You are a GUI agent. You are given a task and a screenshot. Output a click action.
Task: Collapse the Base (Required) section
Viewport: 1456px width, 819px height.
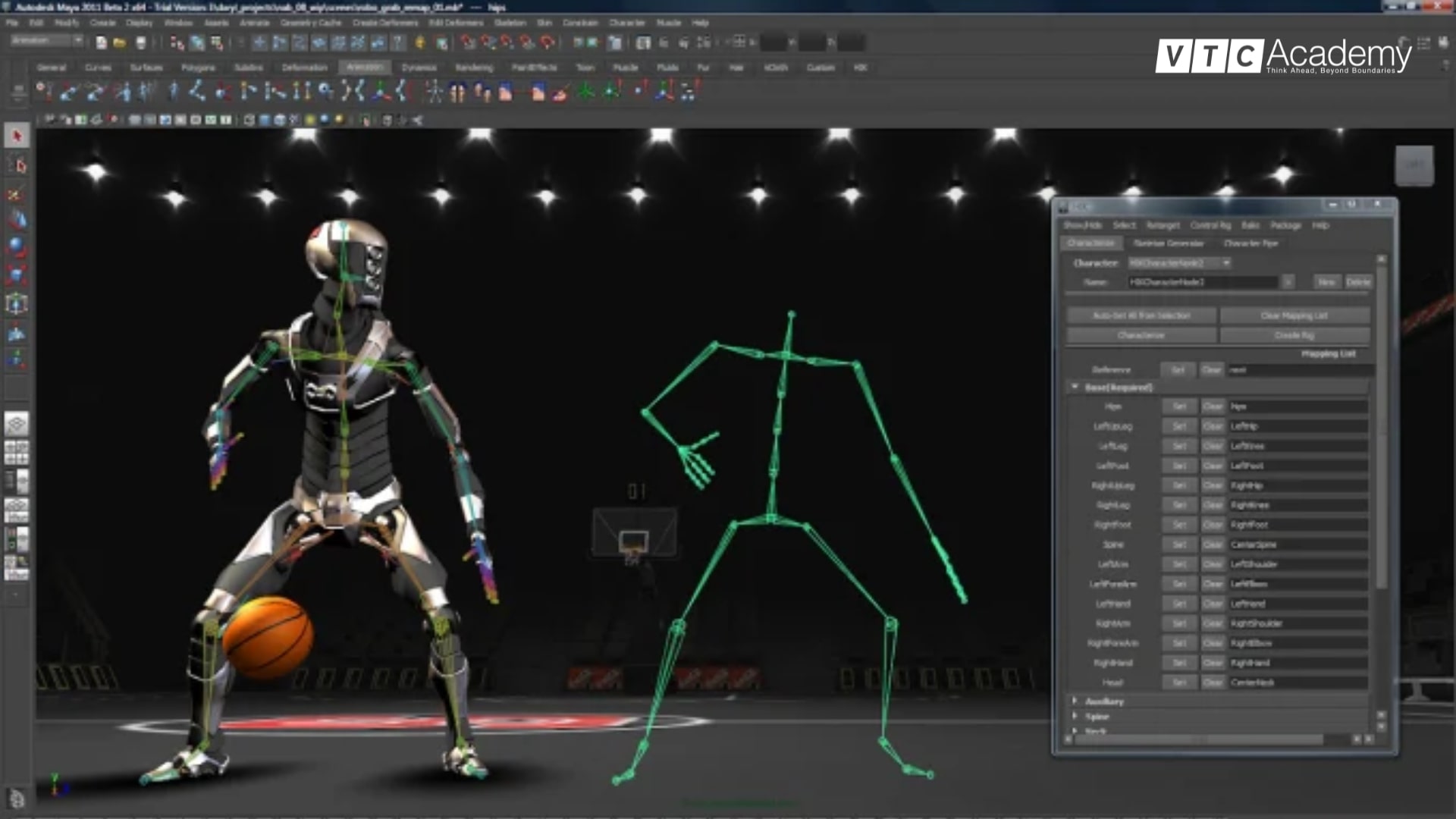tap(1075, 386)
